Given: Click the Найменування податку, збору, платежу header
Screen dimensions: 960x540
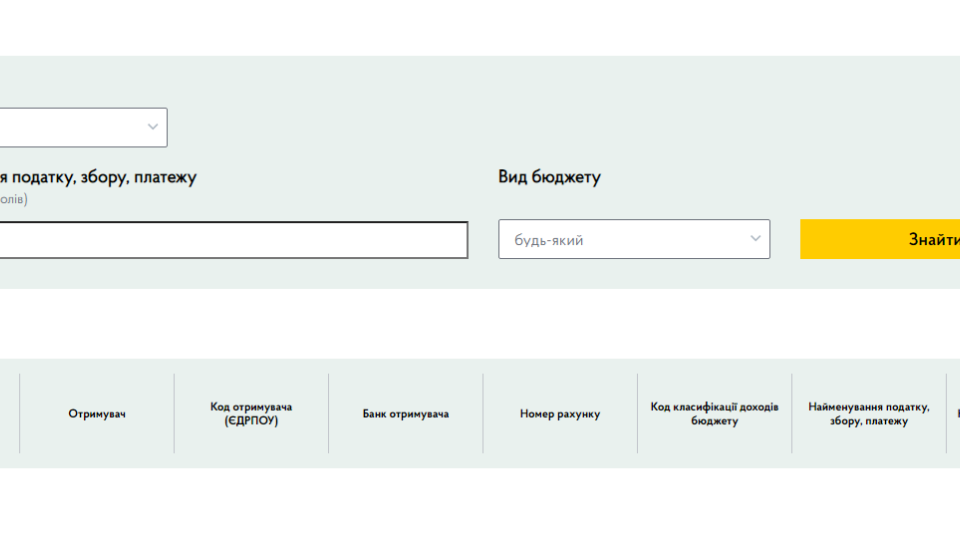Looking at the screenshot, I should tap(869, 414).
